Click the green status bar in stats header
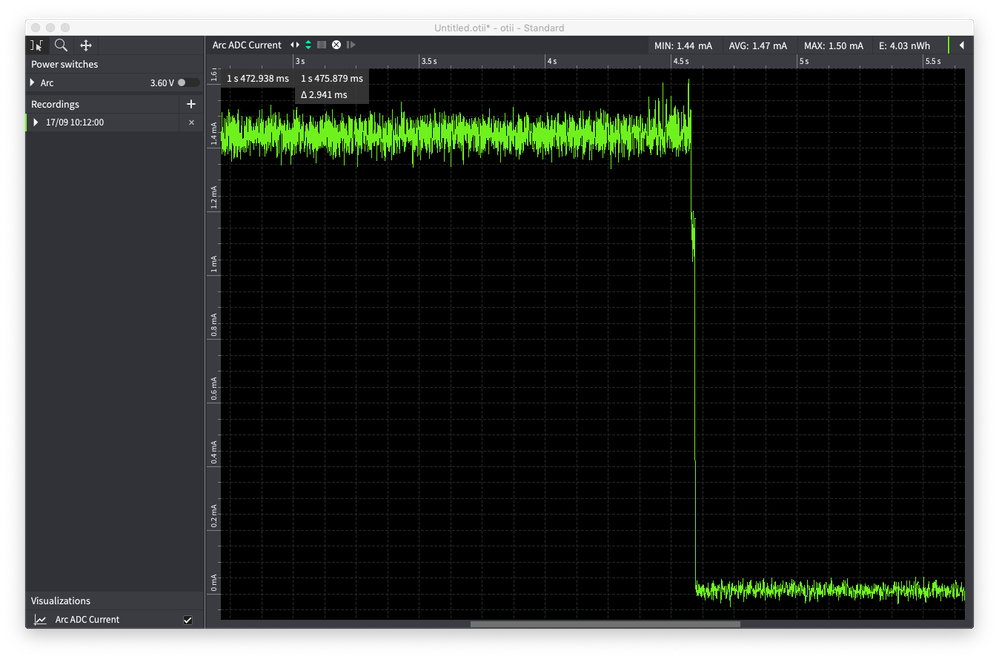 tap(949, 45)
